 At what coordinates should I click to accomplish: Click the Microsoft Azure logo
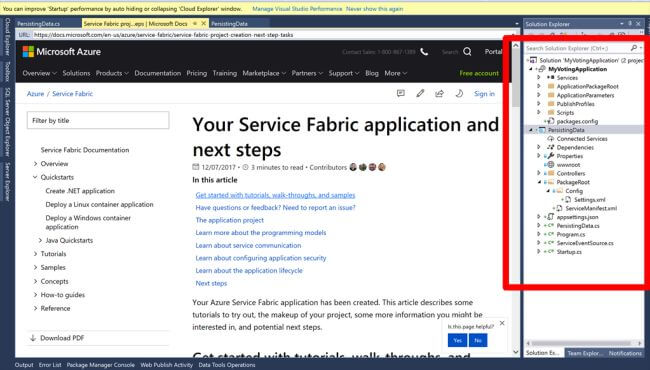62,52
